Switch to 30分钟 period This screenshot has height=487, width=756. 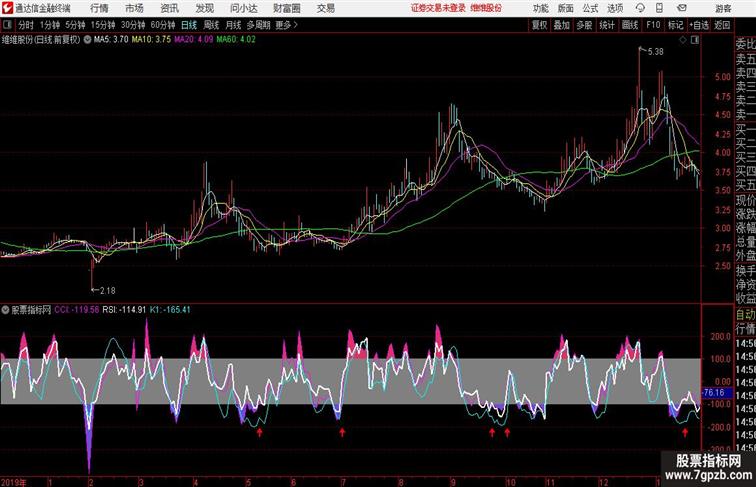(133, 25)
